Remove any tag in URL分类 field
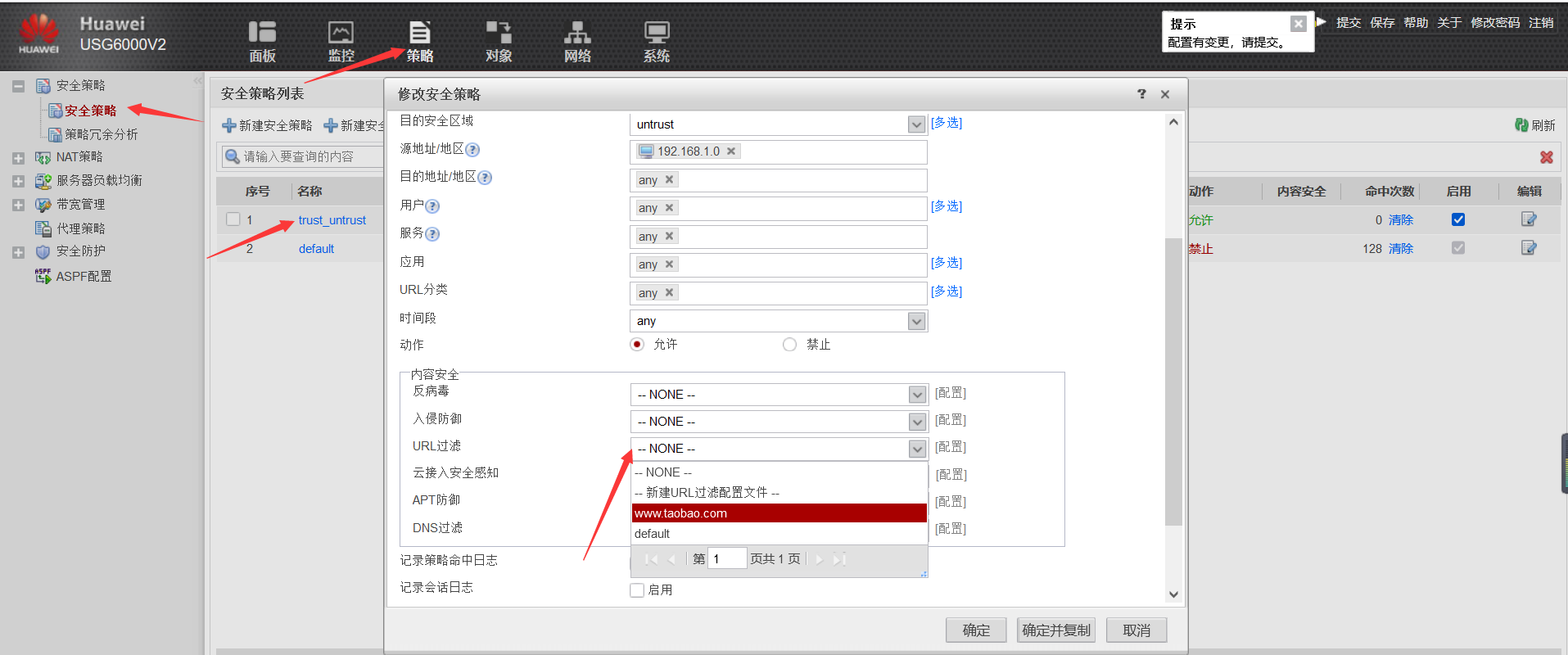Screen dimensions: 1568x655 coord(669,293)
